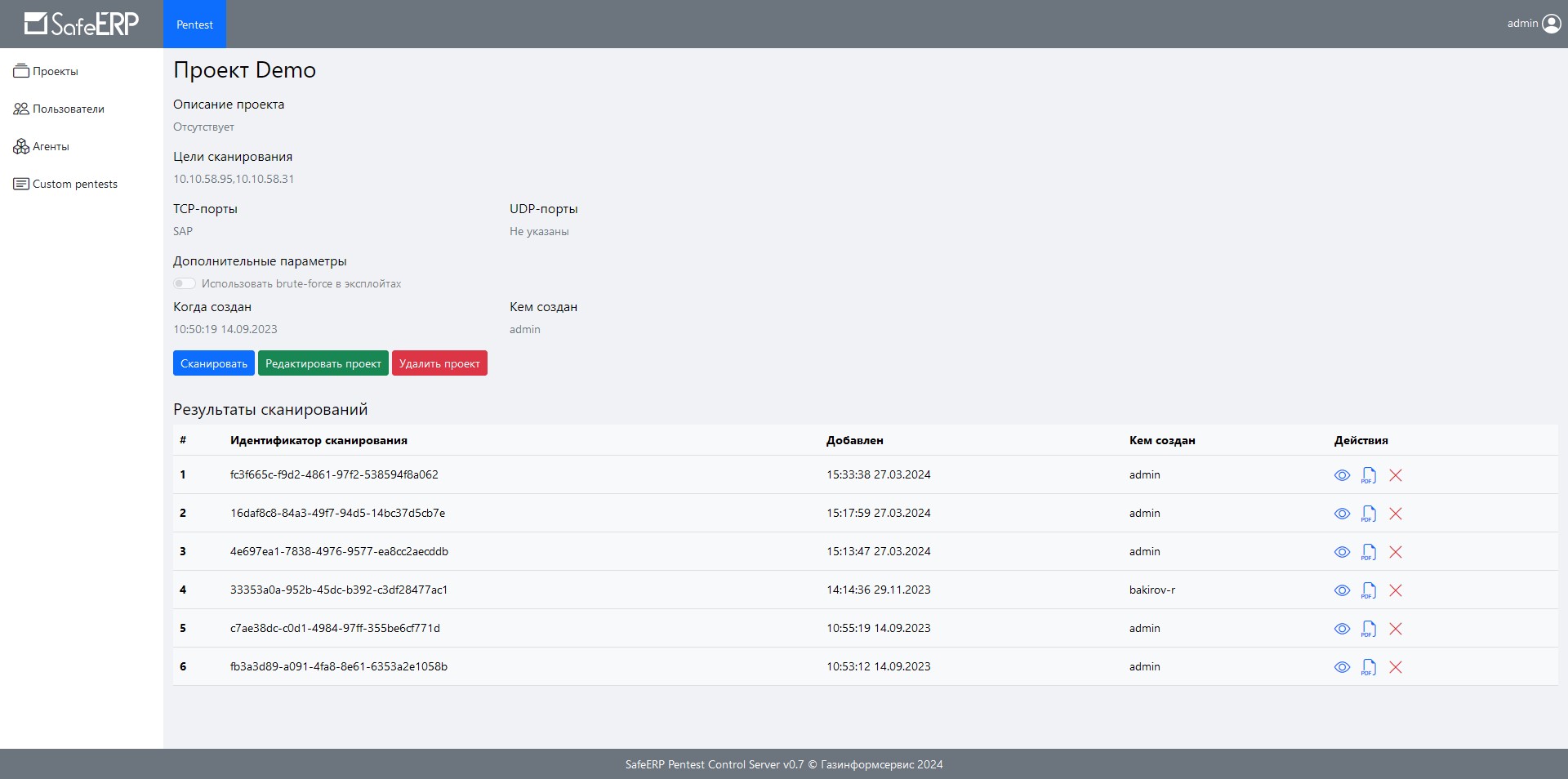
Task: Download PDF report for scan c7ae38dc
Action: (1369, 629)
